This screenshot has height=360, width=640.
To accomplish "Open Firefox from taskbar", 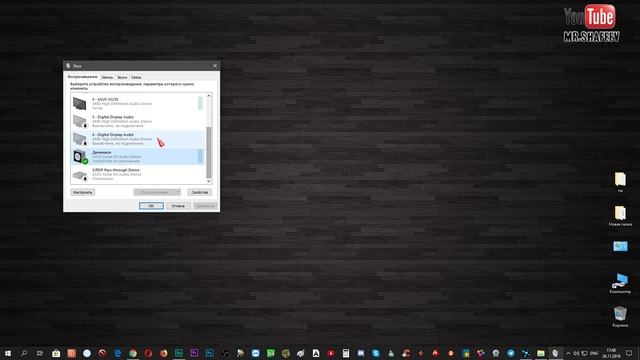I will click(x=164, y=353).
